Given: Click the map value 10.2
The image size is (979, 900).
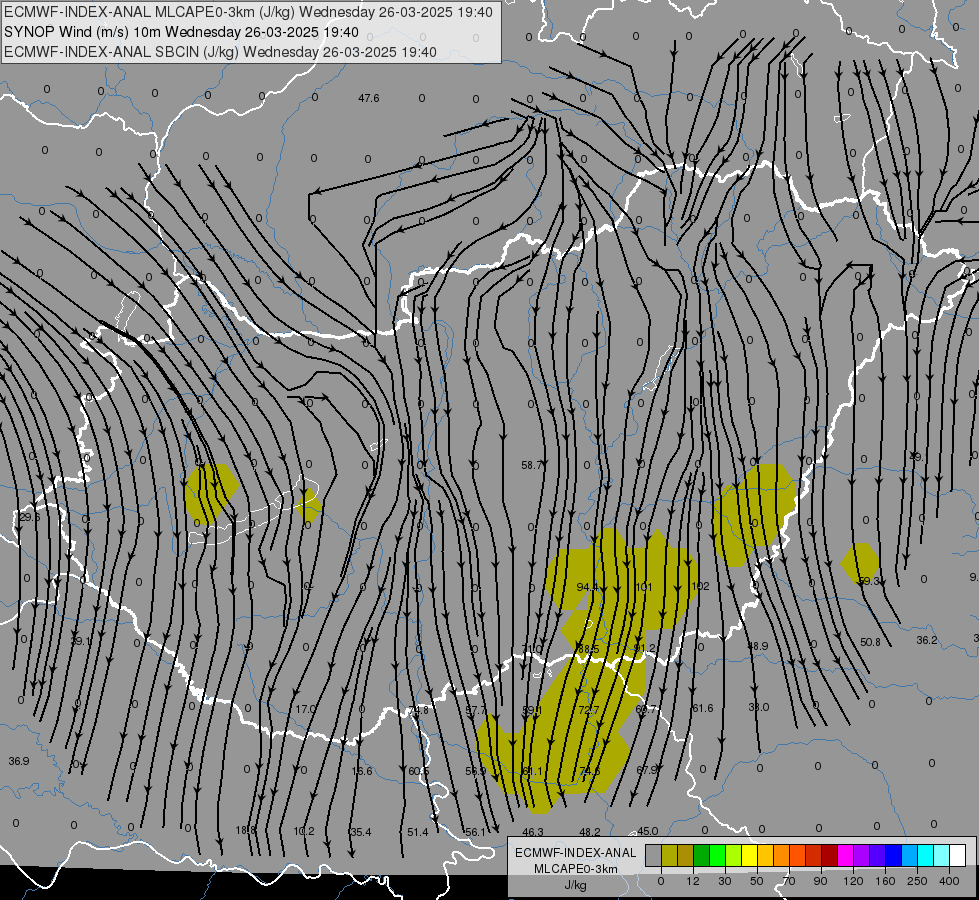Looking at the screenshot, I should point(304,831).
